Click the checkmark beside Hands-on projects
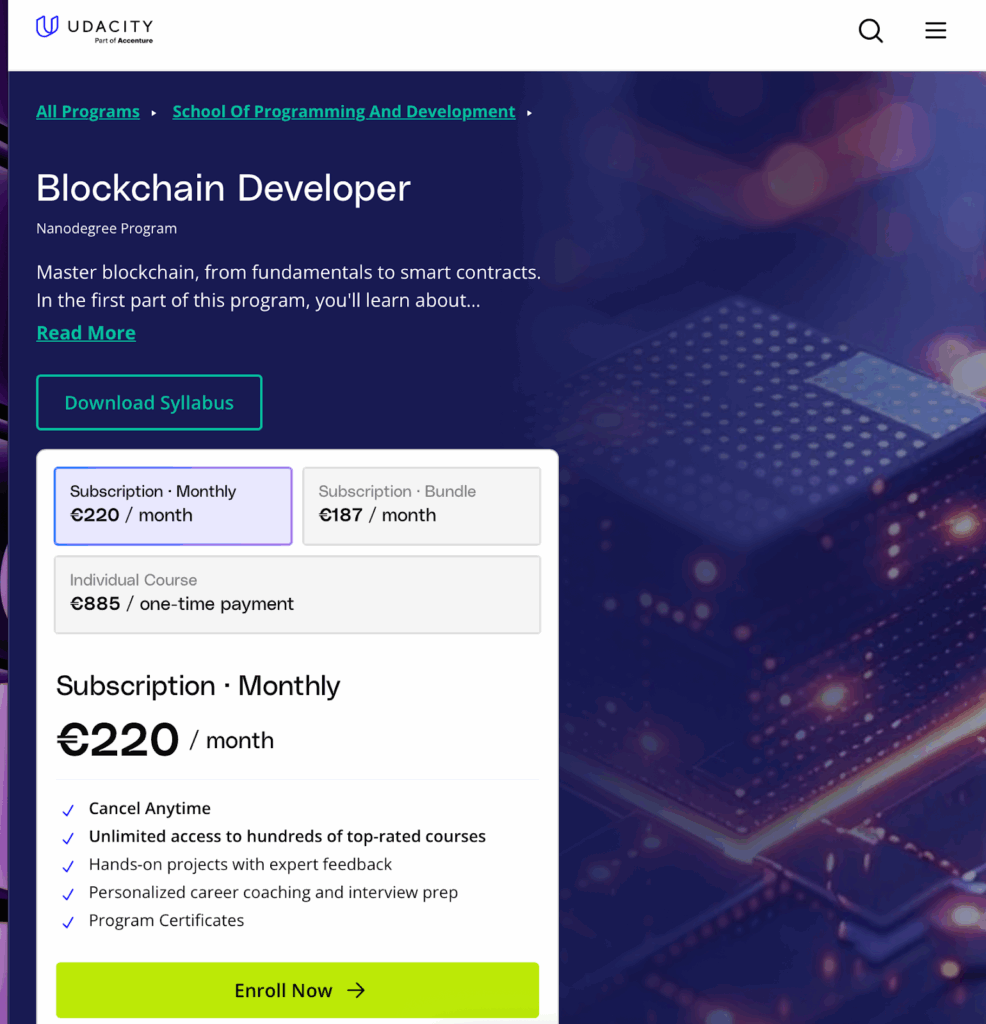This screenshot has width=986, height=1024. pos(68,866)
